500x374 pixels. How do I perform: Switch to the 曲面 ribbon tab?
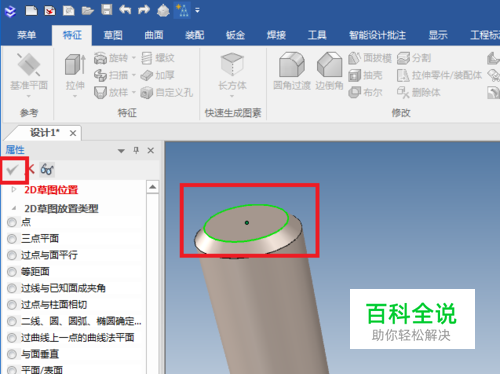click(x=154, y=35)
